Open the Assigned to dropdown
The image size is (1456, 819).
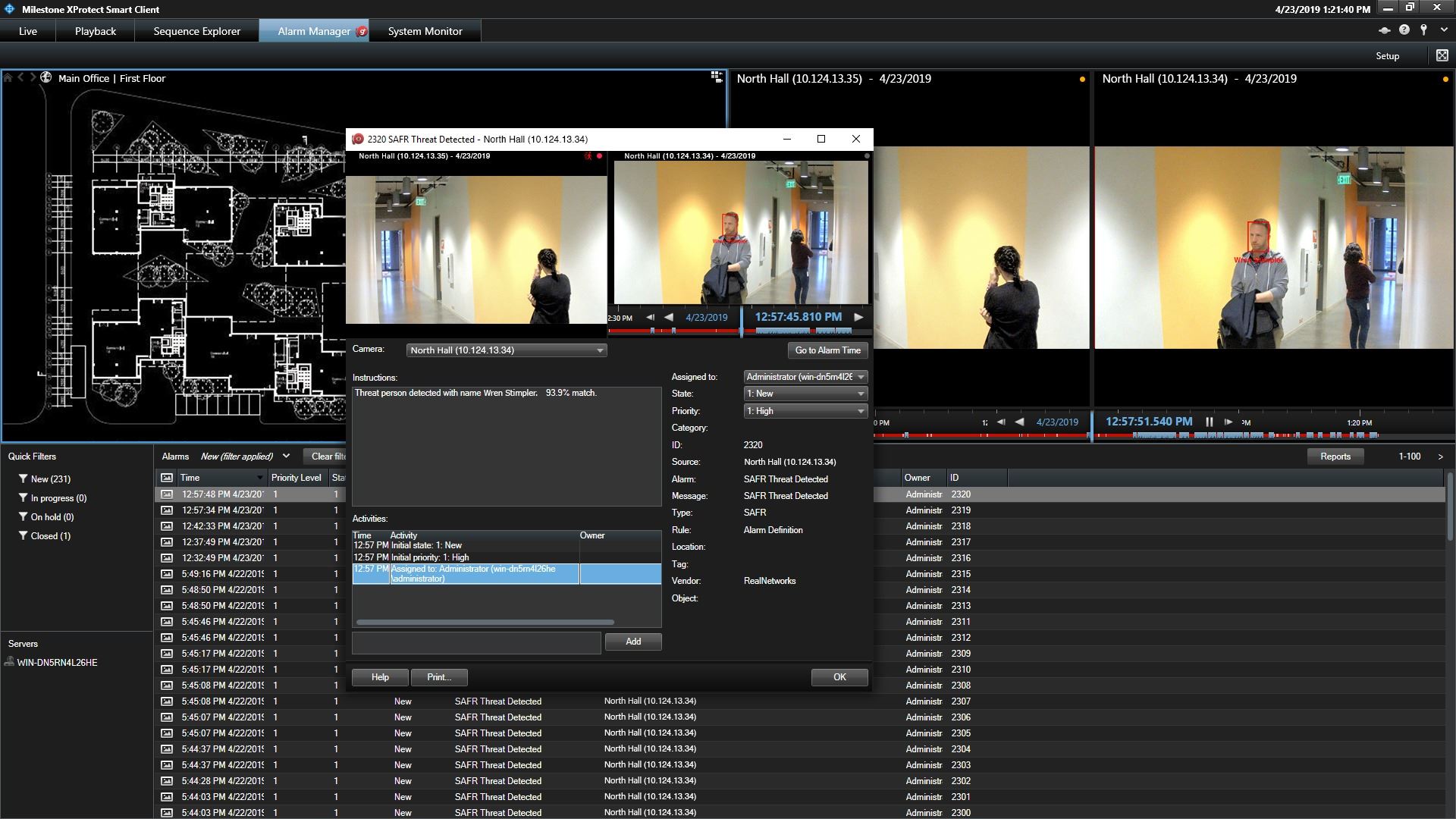(805, 377)
